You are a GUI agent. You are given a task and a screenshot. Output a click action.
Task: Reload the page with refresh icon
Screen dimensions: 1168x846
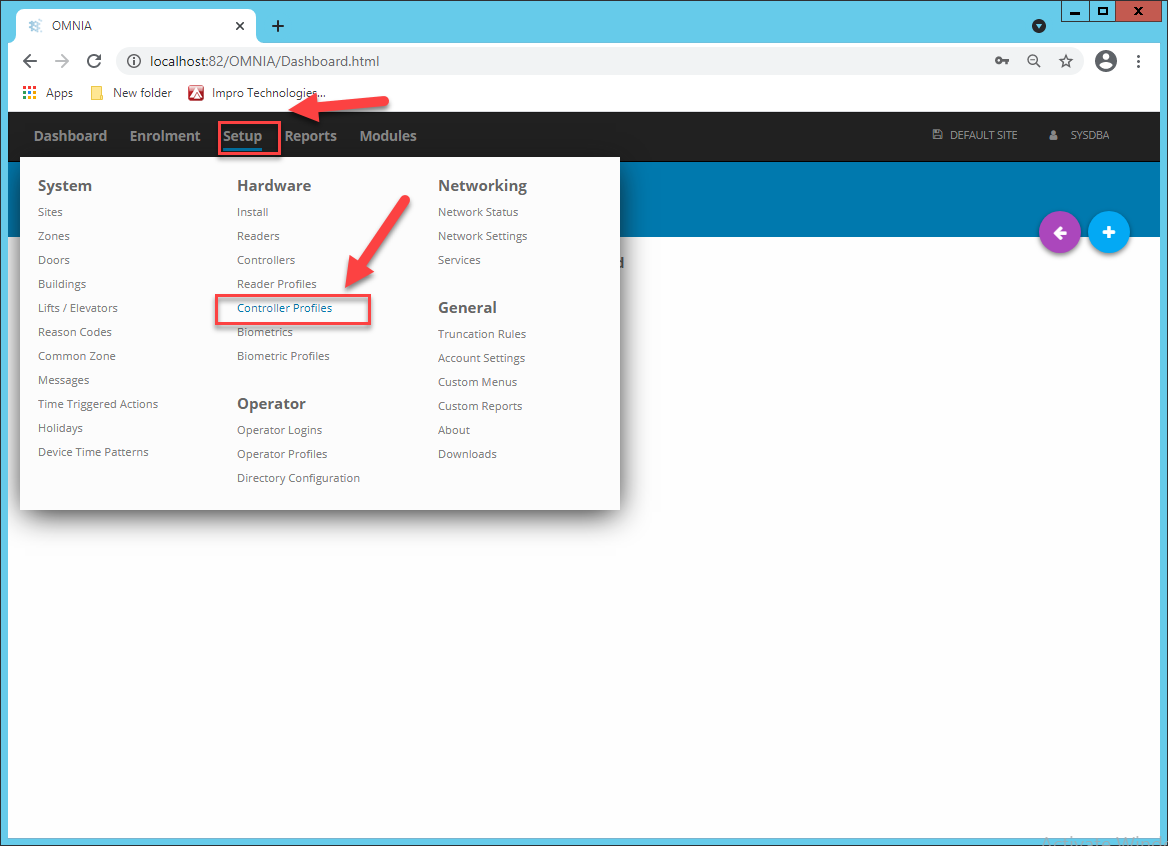coord(94,61)
